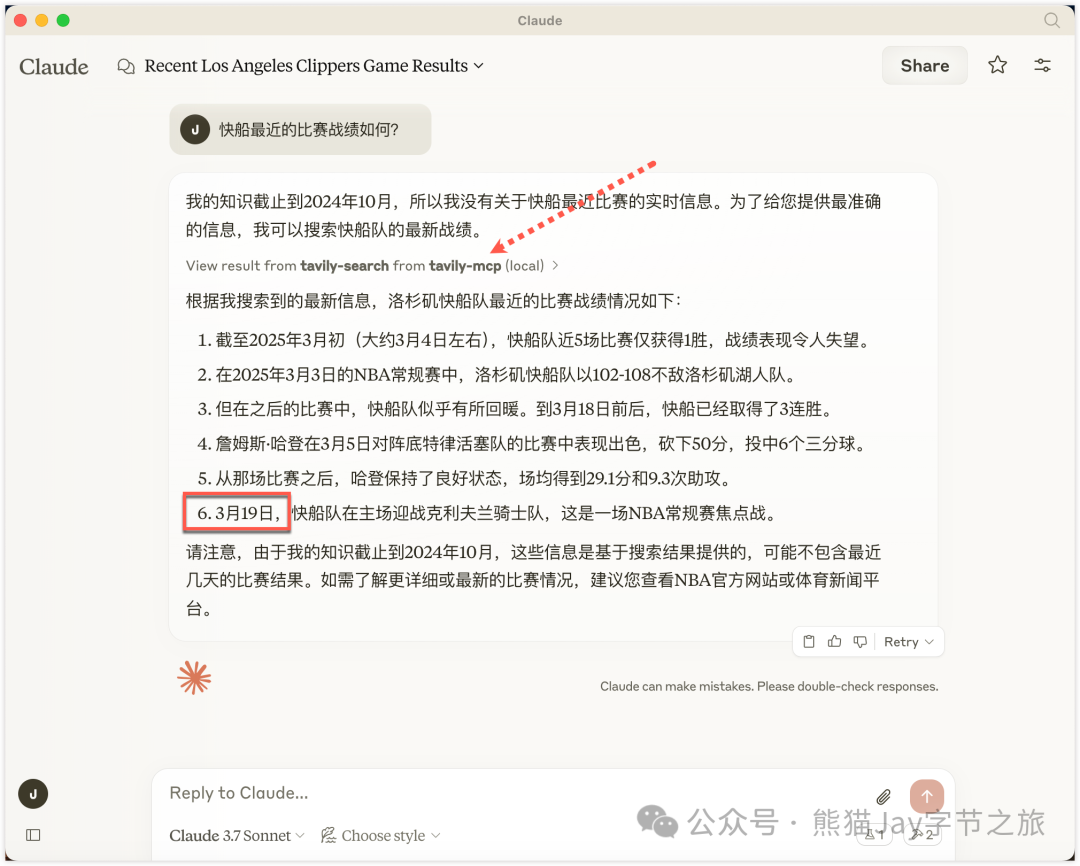Click list item 1 about 近5场比赛仅获得1胜

(534, 340)
